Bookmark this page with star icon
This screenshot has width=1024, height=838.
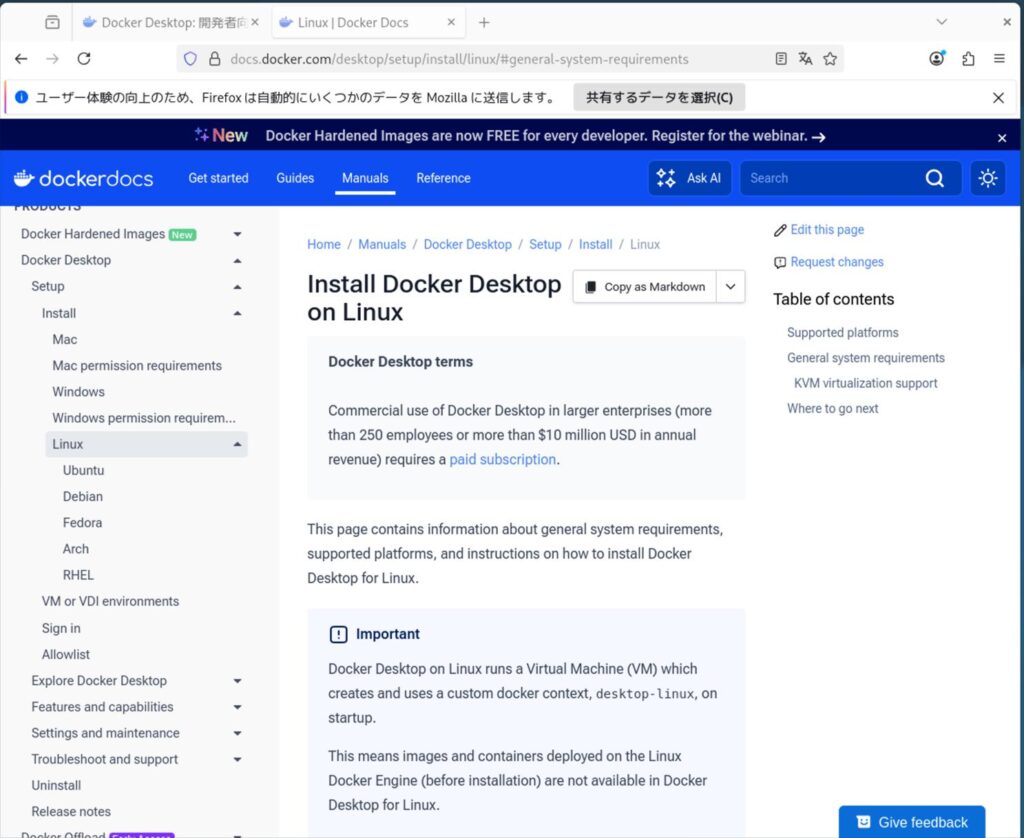point(830,59)
